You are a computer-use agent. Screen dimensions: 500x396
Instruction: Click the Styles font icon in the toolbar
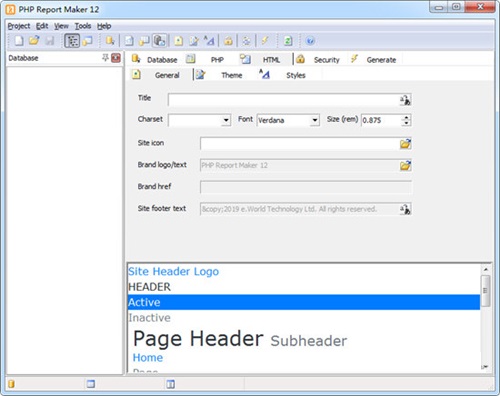click(209, 41)
